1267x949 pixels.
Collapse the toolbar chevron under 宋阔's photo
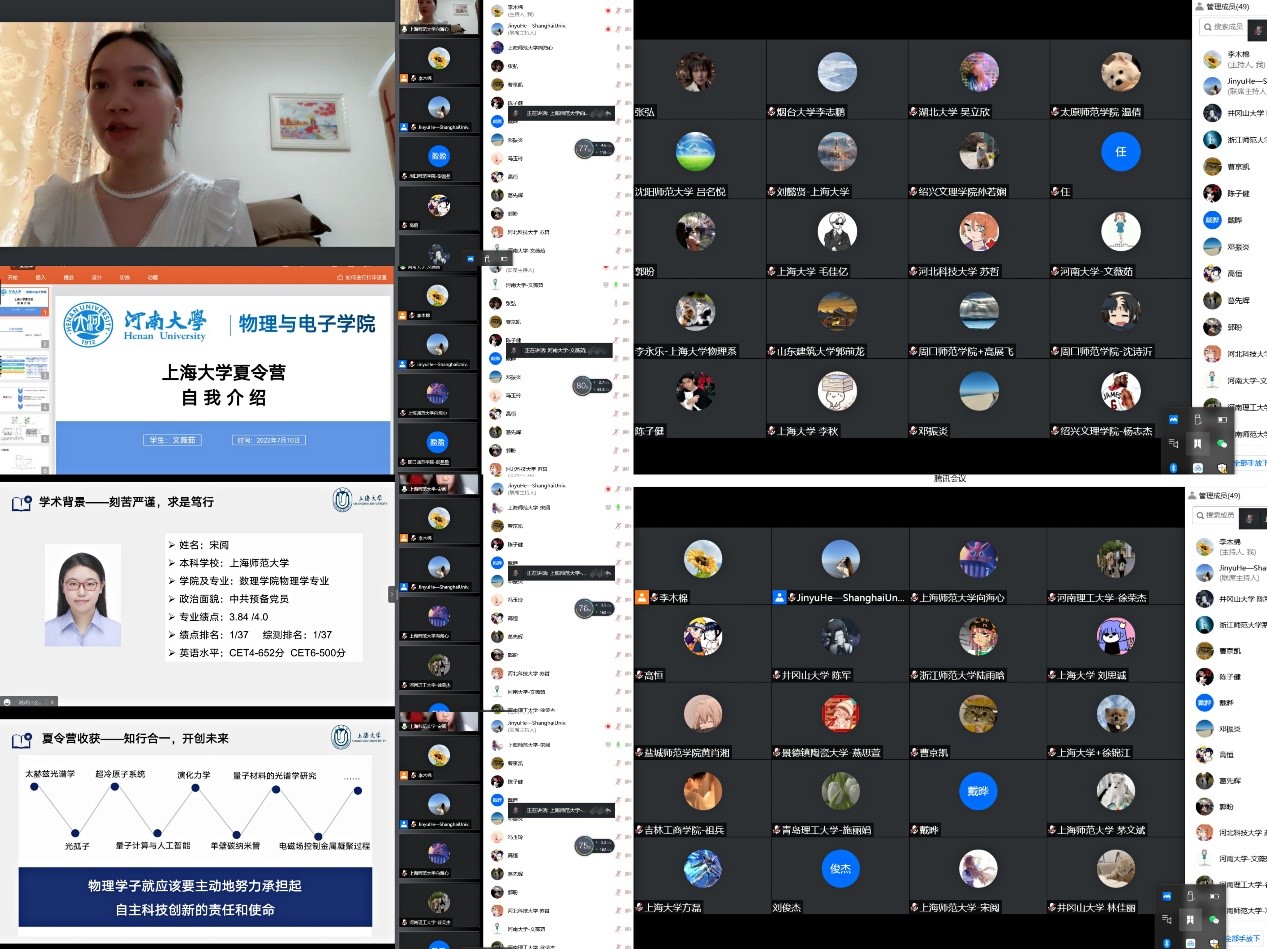click(53, 702)
